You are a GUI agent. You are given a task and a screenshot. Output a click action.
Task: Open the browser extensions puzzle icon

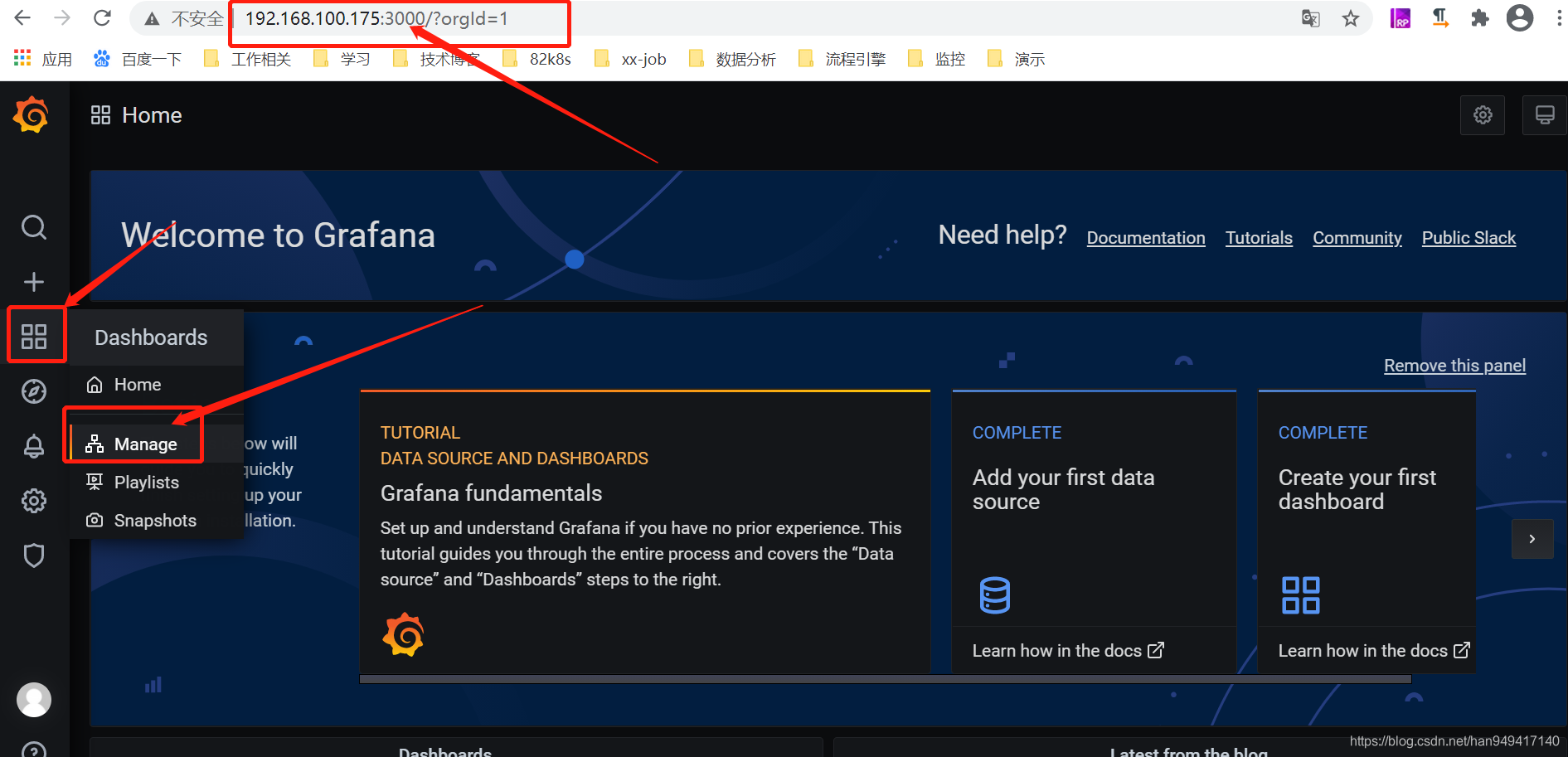pyautogui.click(x=1480, y=18)
